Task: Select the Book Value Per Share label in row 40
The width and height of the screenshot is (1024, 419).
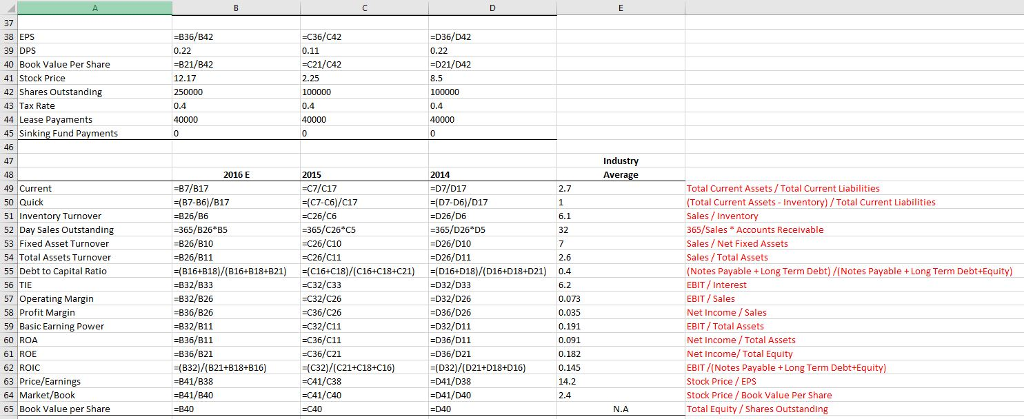Action: pyautogui.click(x=95, y=64)
